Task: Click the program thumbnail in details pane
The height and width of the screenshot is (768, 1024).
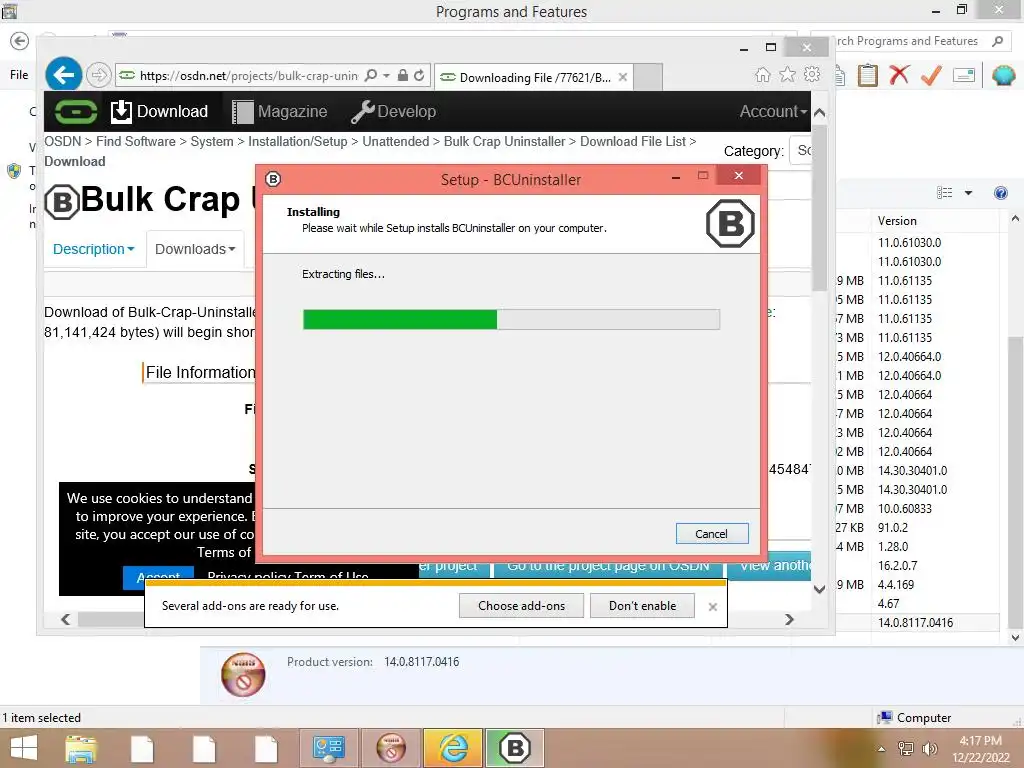Action: tap(243, 675)
